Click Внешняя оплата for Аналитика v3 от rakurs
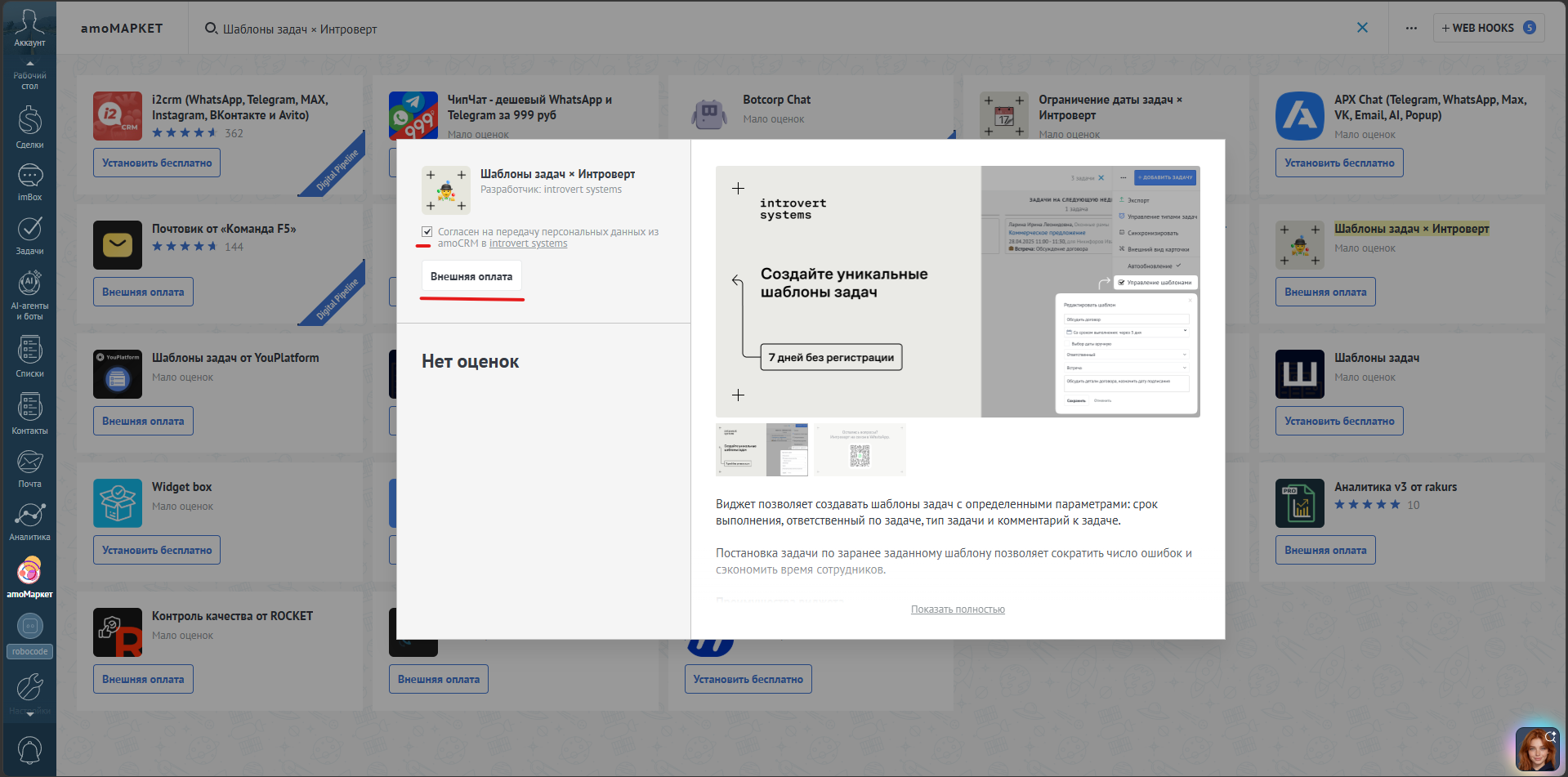The height and width of the screenshot is (777, 1568). [1325, 550]
